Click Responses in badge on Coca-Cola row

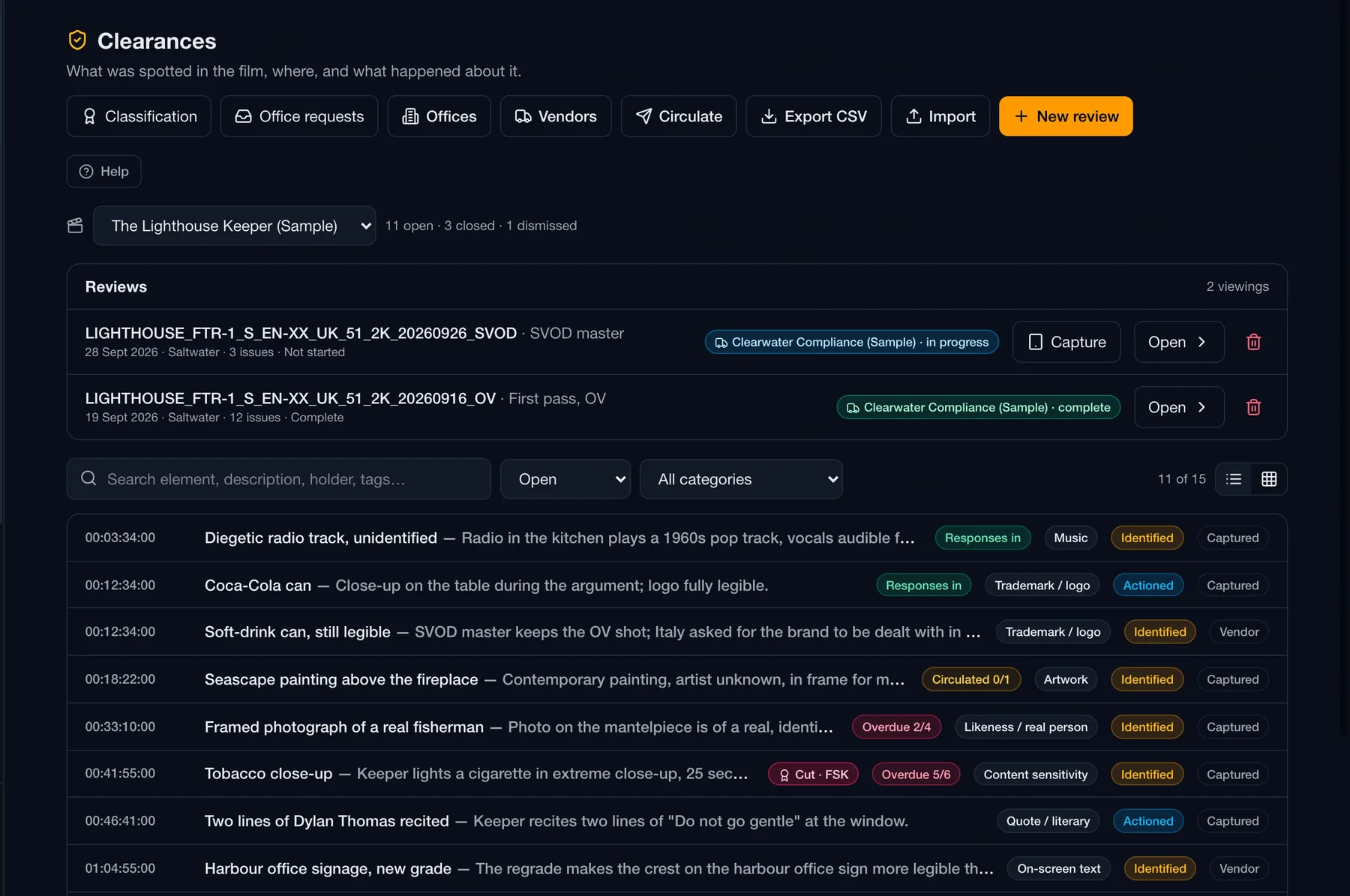click(x=923, y=585)
